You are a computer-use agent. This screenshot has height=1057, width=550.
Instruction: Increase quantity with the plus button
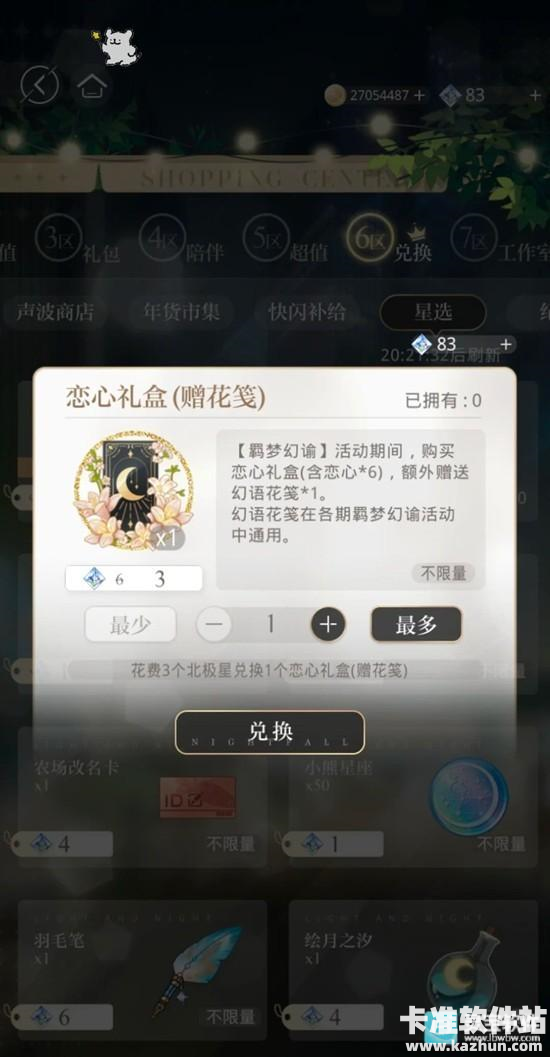[x=328, y=624]
